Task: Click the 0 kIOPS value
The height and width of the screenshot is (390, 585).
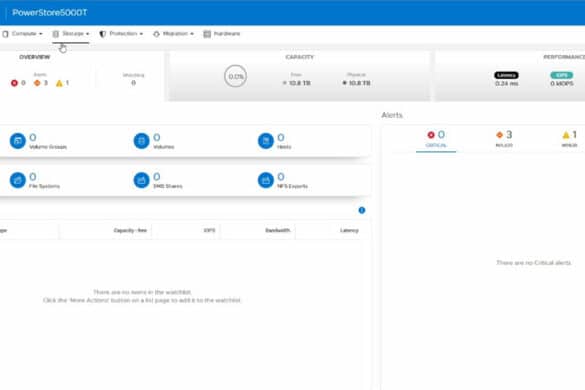Action: (562, 84)
